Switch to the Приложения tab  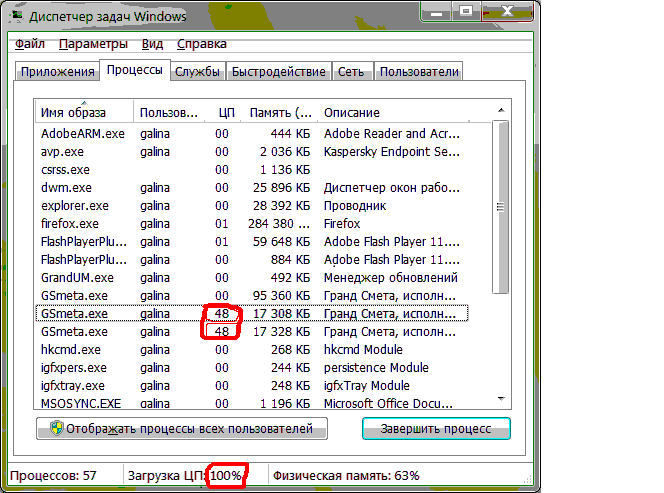tap(56, 72)
